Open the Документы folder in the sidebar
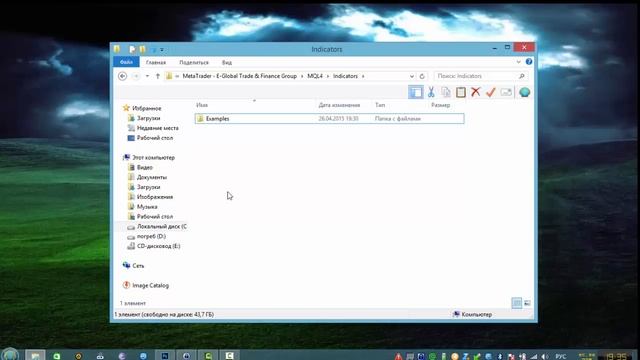The height and width of the screenshot is (360, 640). tap(151, 177)
